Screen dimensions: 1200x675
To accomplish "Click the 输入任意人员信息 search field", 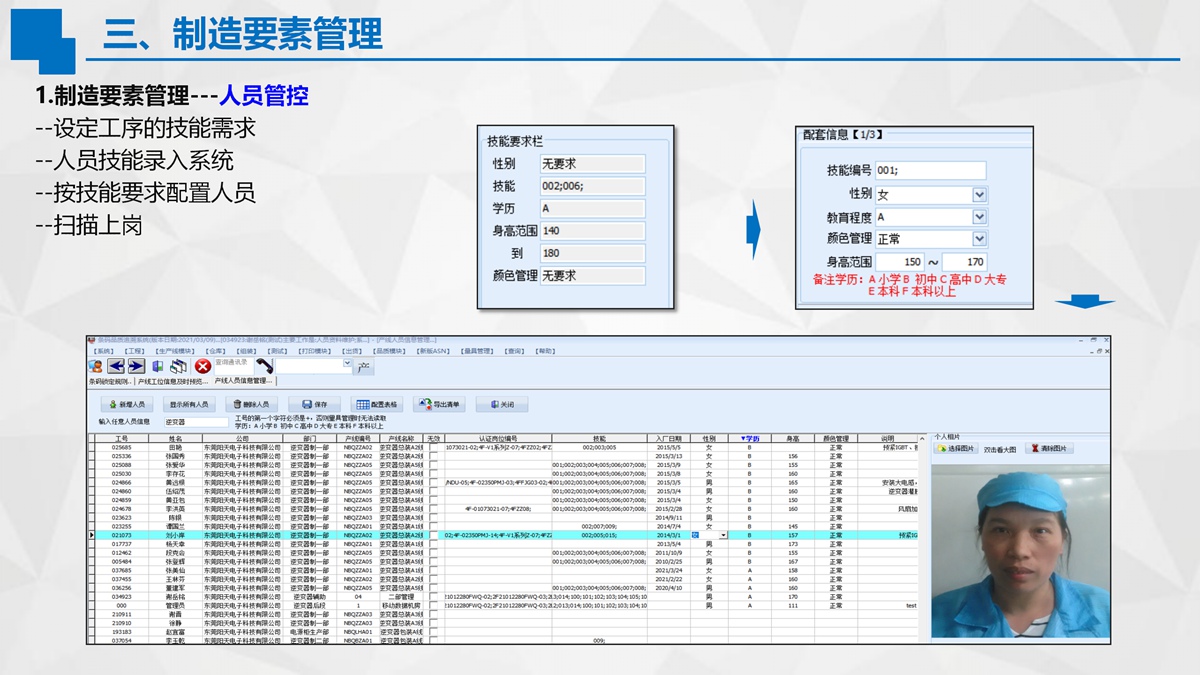I will 195,422.
